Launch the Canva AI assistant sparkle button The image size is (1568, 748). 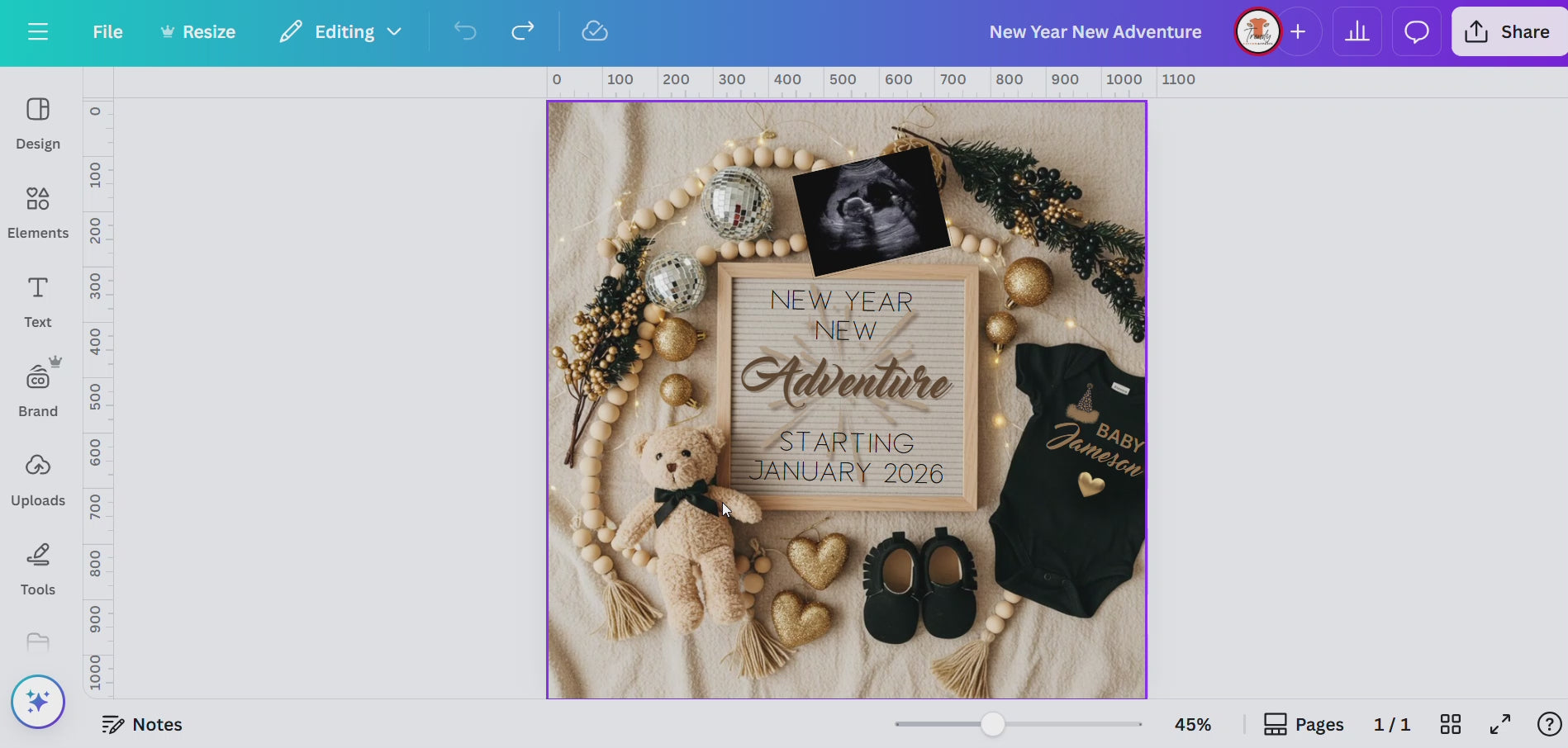38,702
